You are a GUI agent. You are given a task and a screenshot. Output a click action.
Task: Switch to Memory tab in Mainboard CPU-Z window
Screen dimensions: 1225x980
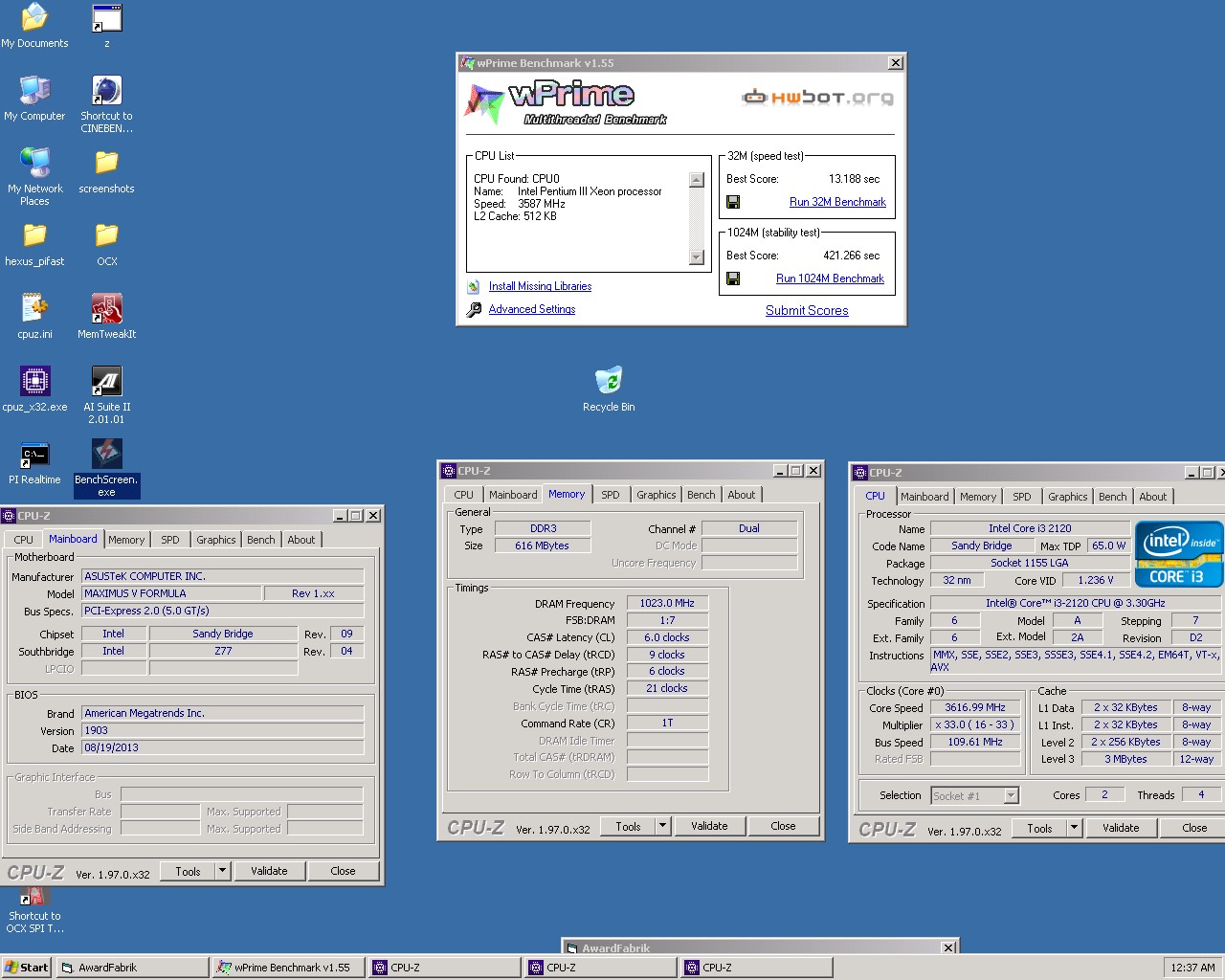pyautogui.click(x=126, y=540)
